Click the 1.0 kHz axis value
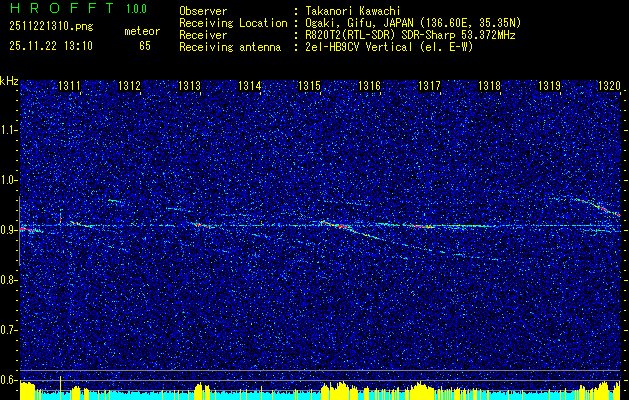Image resolution: width=629 pixels, height=400 pixels. tap(8, 180)
